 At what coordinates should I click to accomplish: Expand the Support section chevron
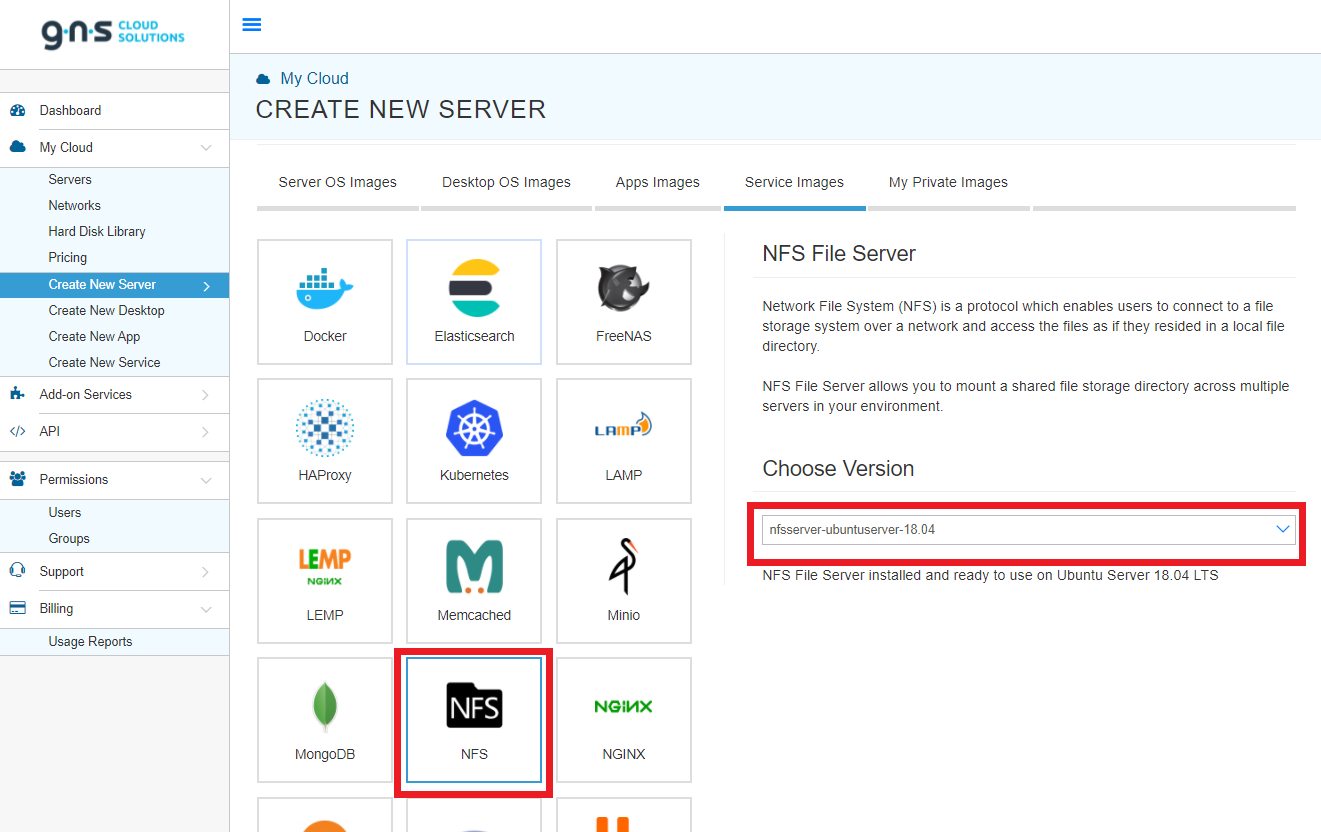click(206, 572)
